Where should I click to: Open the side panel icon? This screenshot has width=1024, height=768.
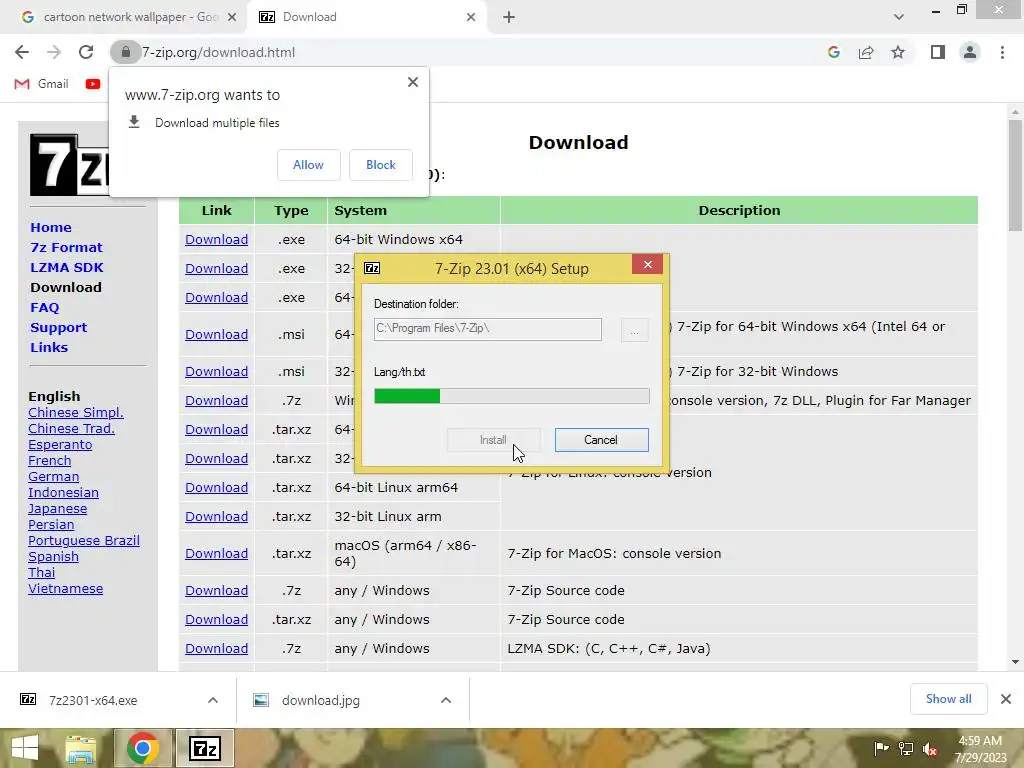click(938, 52)
